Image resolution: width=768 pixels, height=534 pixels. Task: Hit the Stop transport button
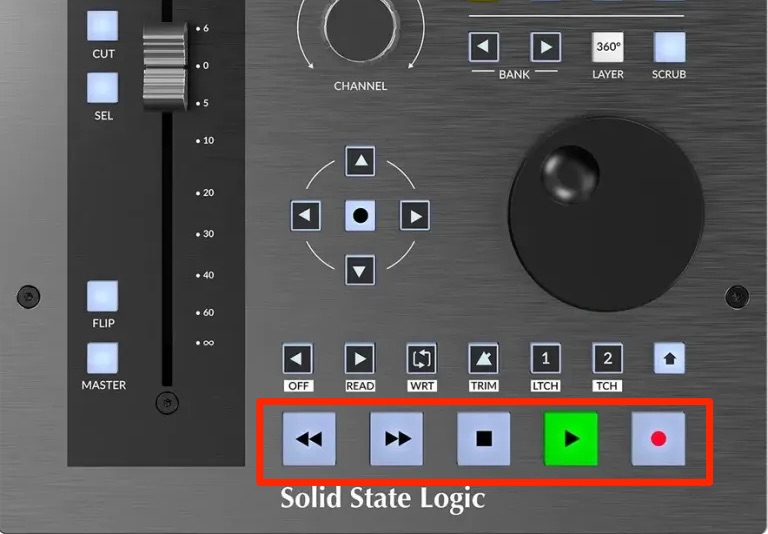[483, 438]
